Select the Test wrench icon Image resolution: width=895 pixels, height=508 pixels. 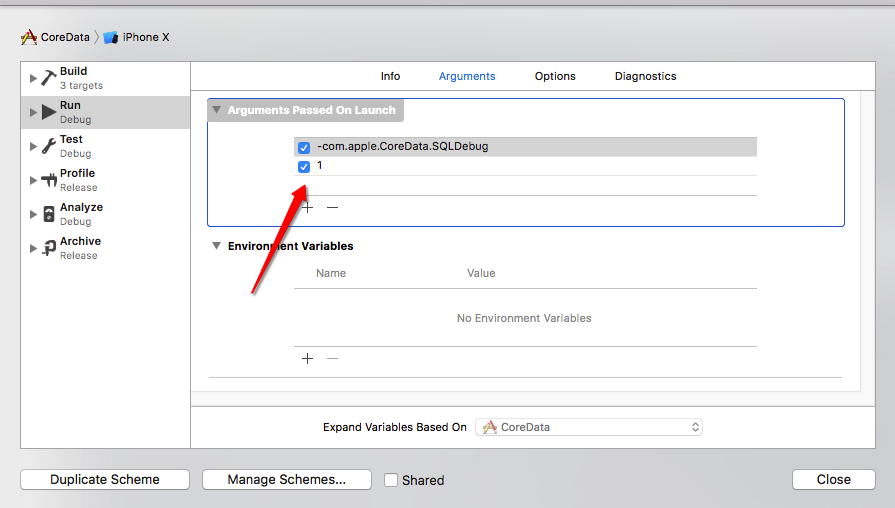[x=49, y=146]
